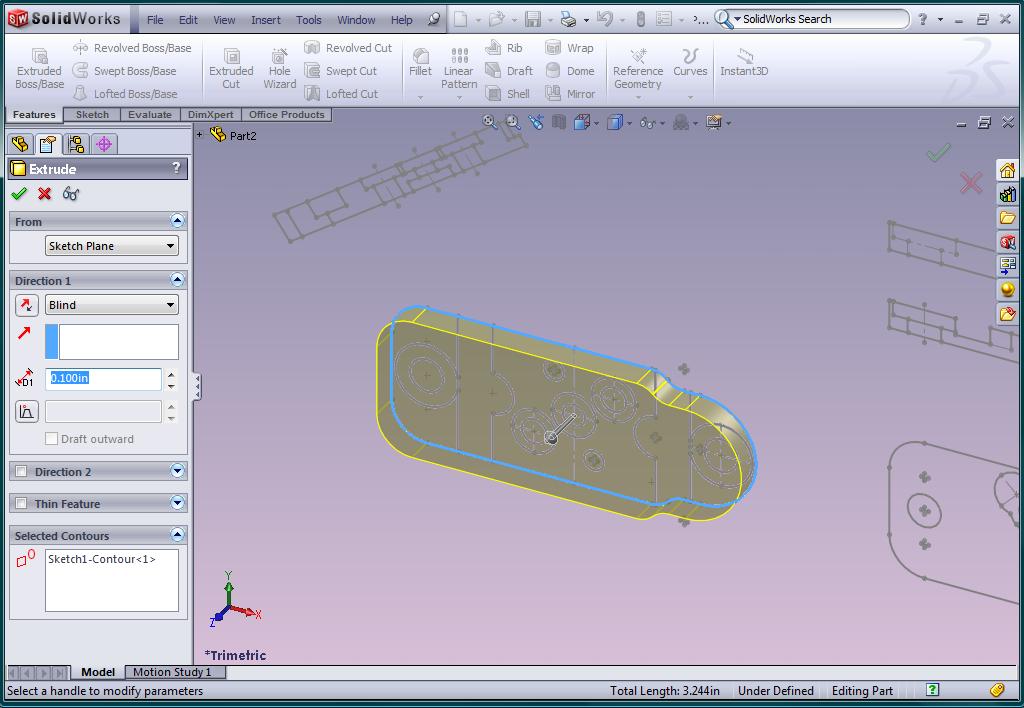Open the Office Products tab

[287, 114]
